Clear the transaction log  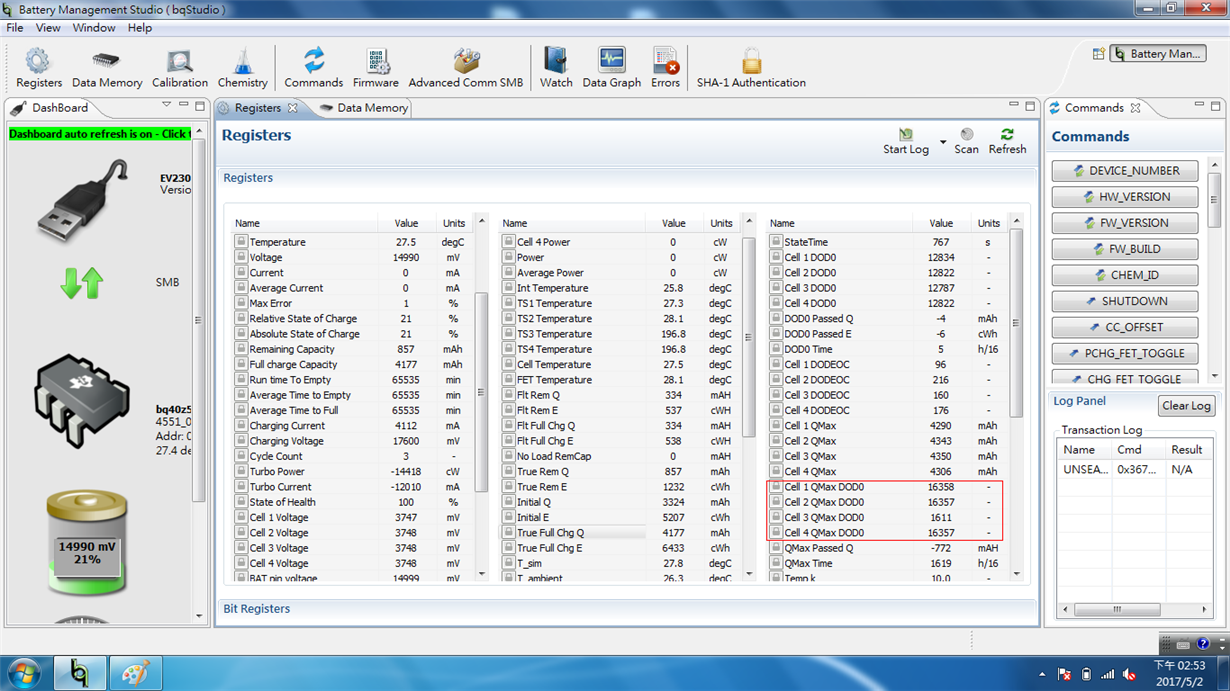click(x=1187, y=405)
